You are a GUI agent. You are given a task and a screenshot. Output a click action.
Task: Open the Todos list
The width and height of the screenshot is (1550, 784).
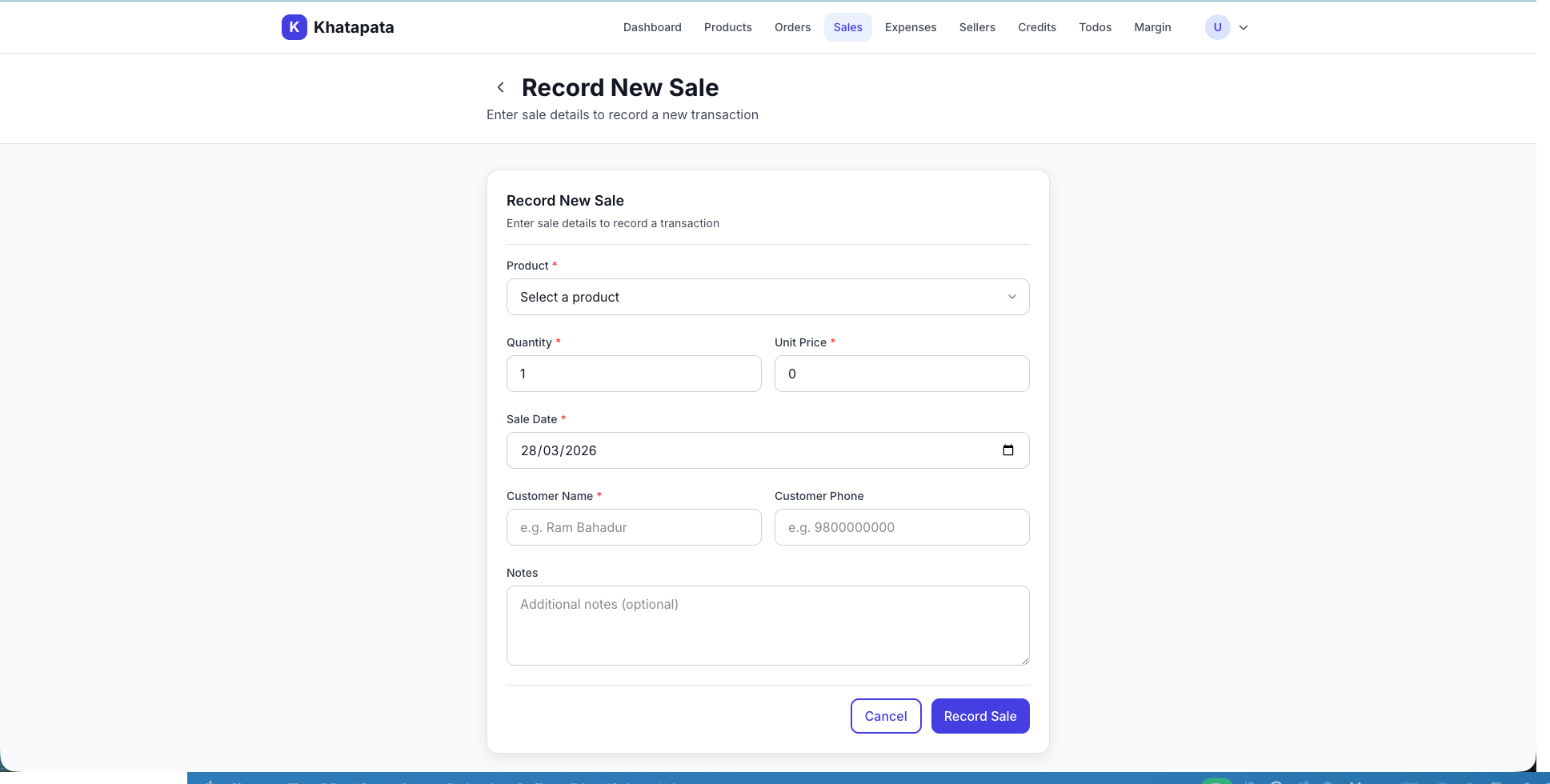click(1095, 26)
